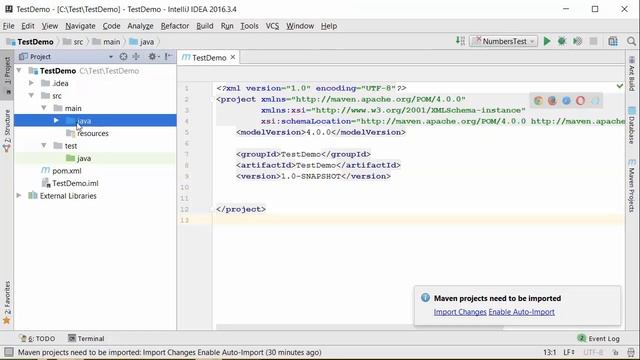The width and height of the screenshot is (640, 360).
Task: Open the Ant Build side tool window
Action: [632, 74]
